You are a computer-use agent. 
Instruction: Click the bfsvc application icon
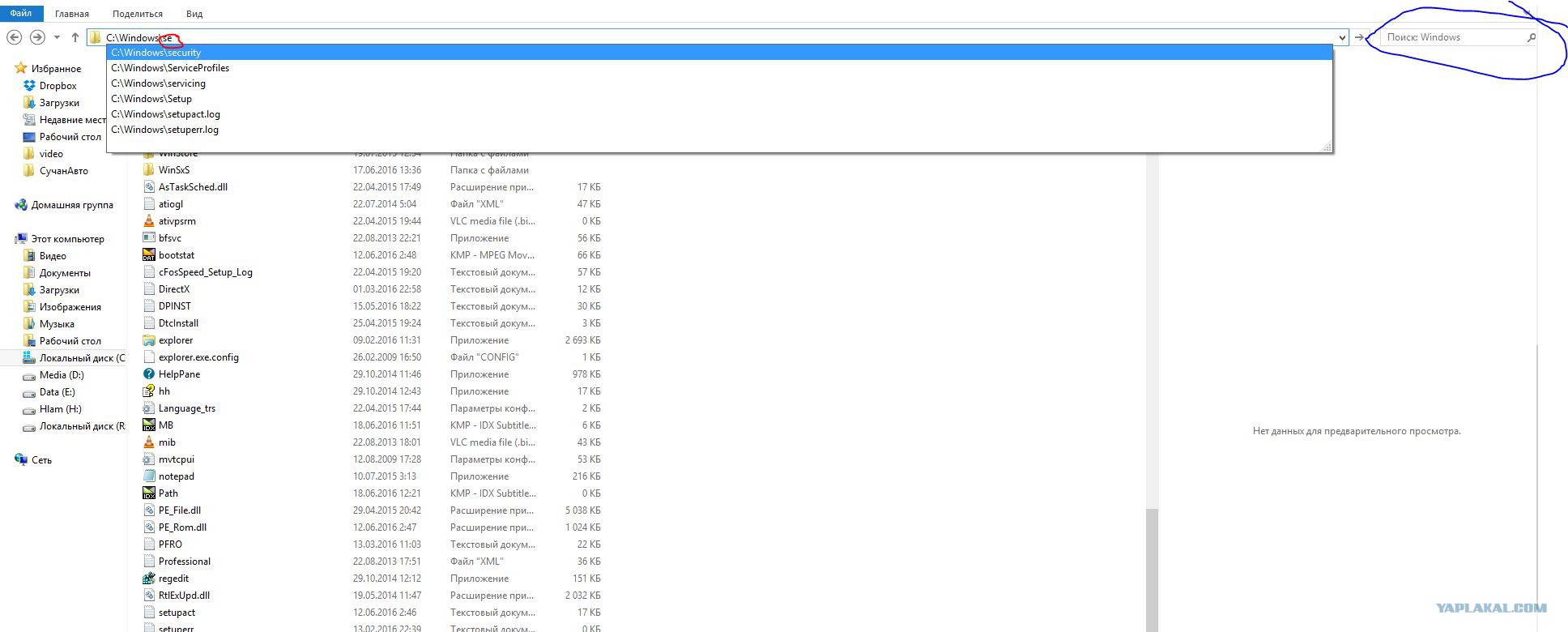[x=149, y=238]
